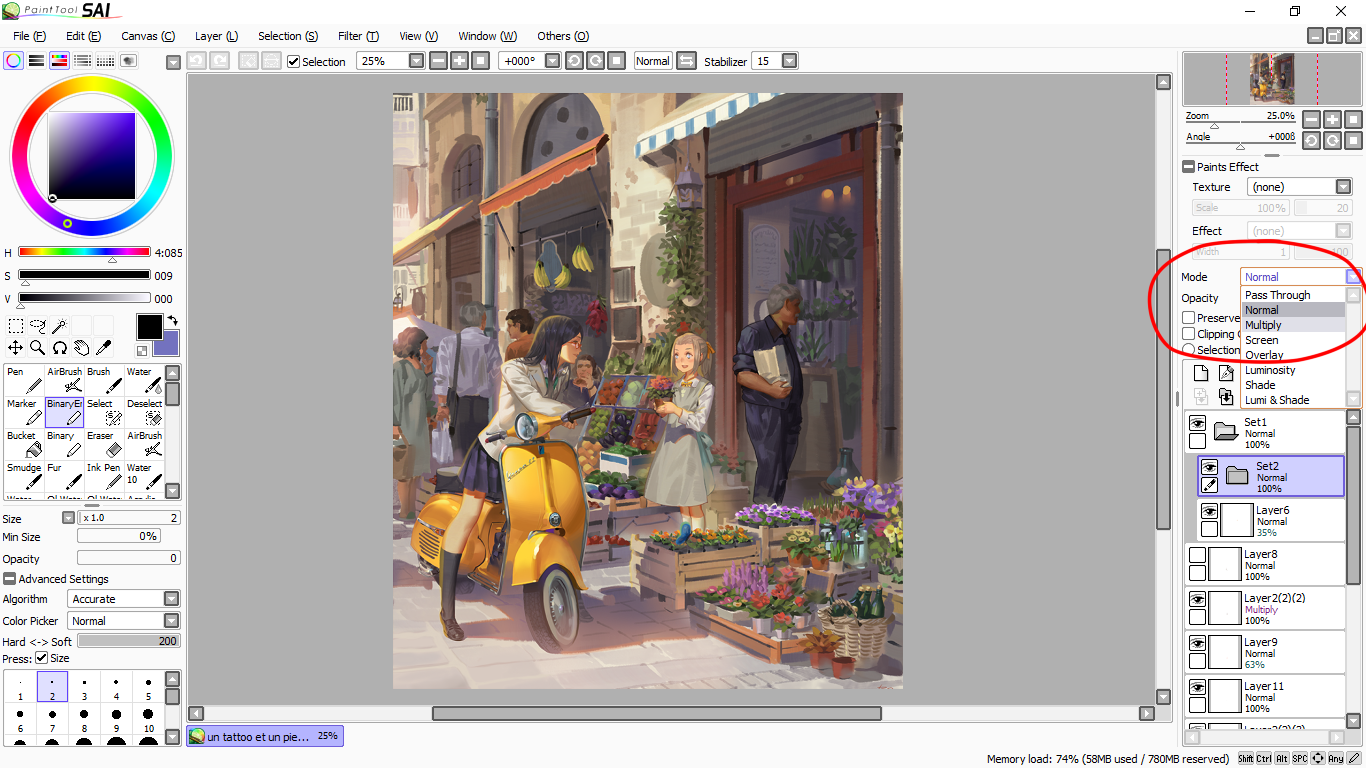Activate the magic wand selection tool
The image size is (1366, 768).
pyautogui.click(x=59, y=326)
